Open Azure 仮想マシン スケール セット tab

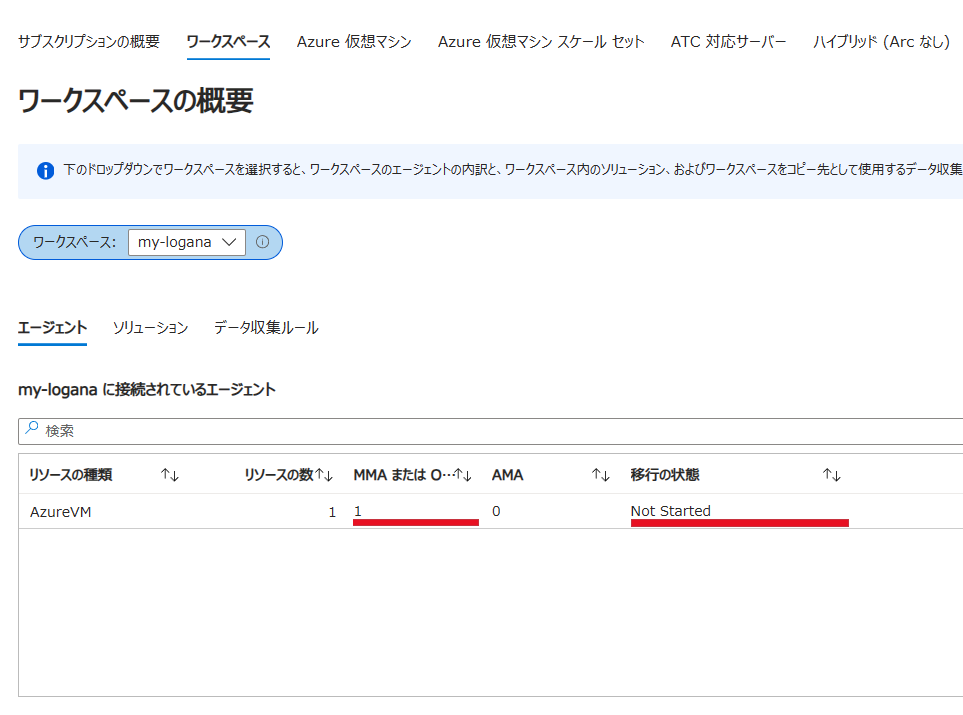541,42
